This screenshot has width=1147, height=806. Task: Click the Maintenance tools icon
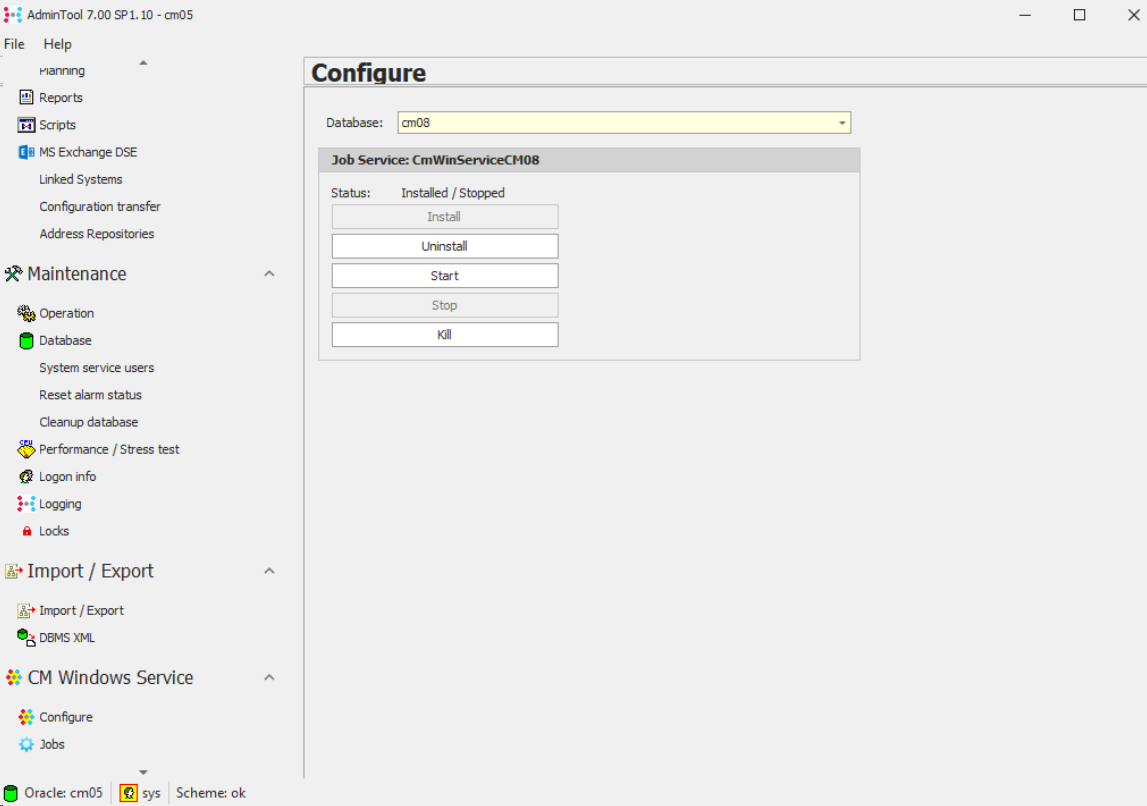(x=13, y=274)
